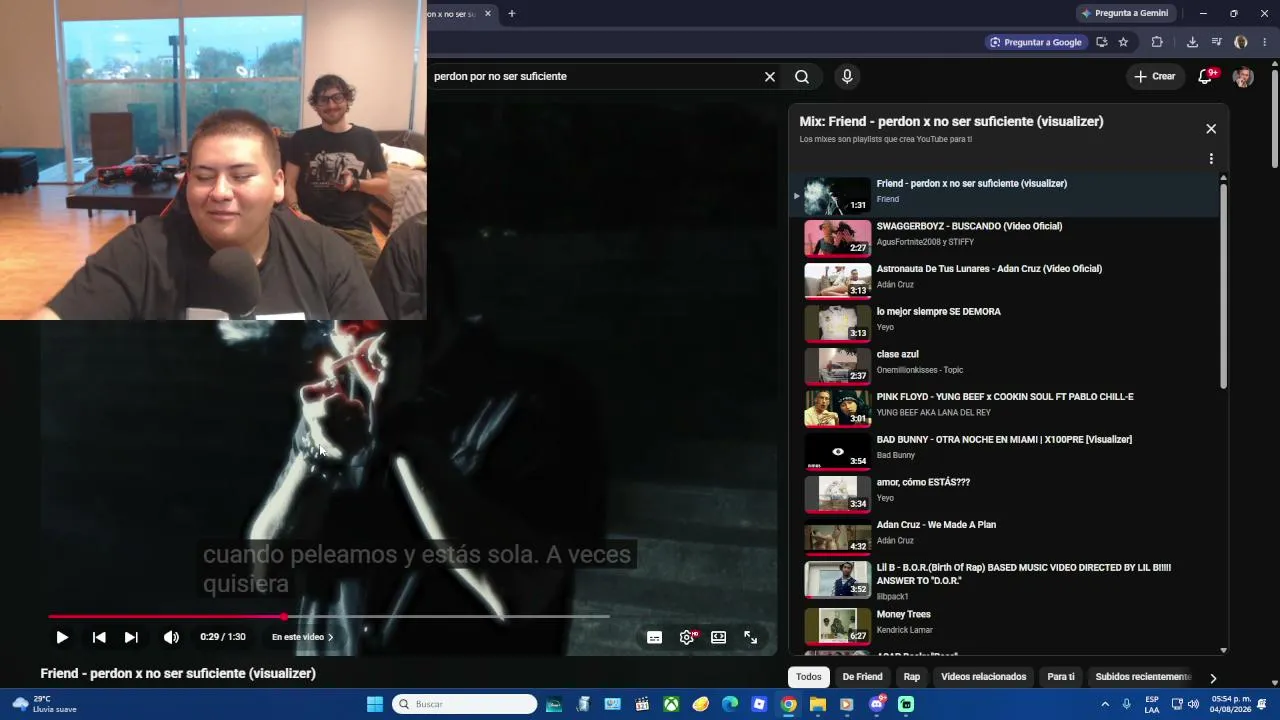Open the YouTube account avatar menu

1243,76
